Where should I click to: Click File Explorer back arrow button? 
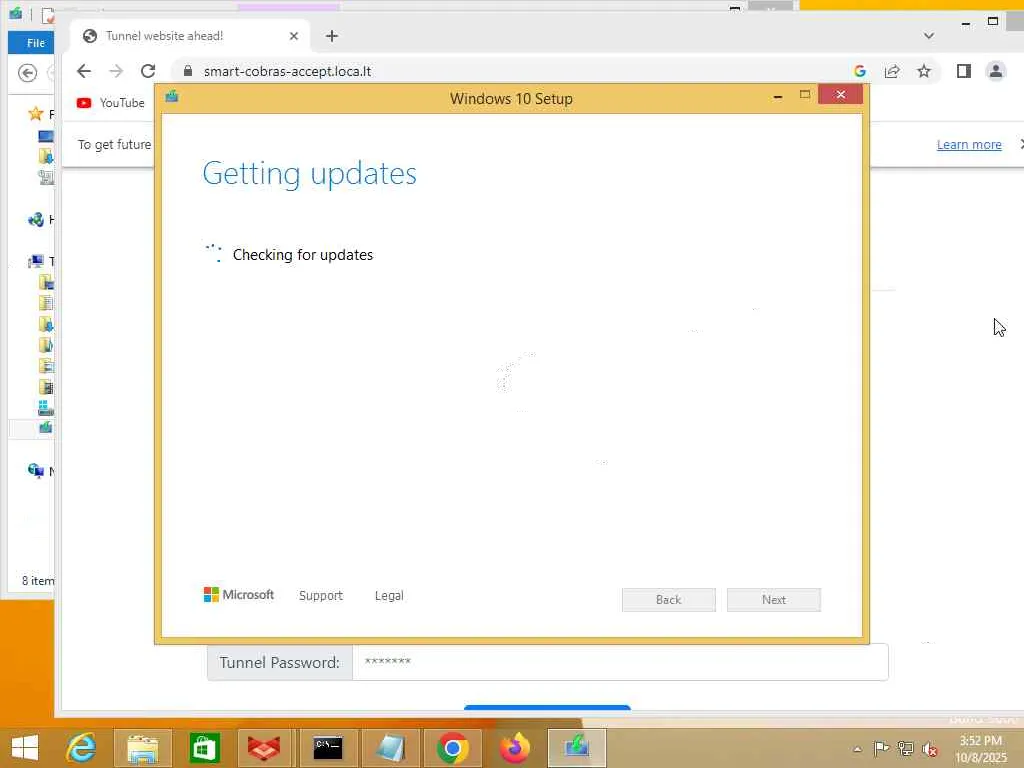(27, 73)
